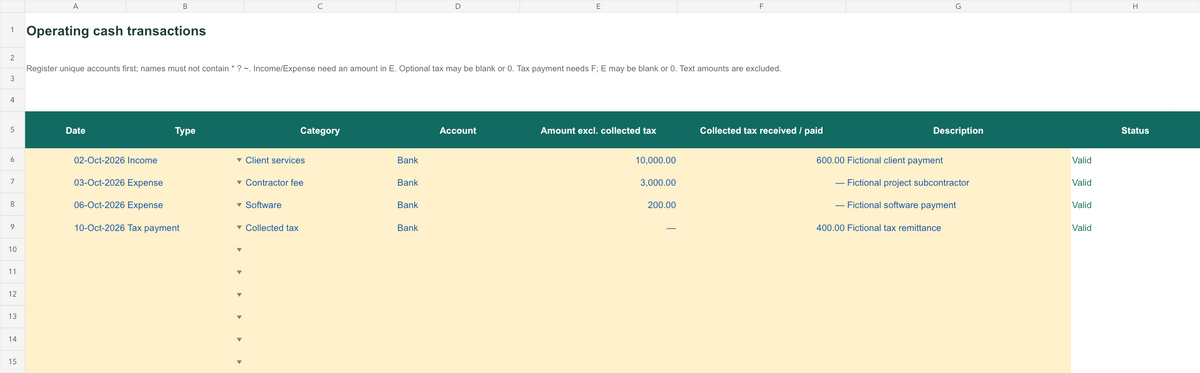Select the date cell '06-Oct-2026'
1200x373 pixels.
point(75,205)
